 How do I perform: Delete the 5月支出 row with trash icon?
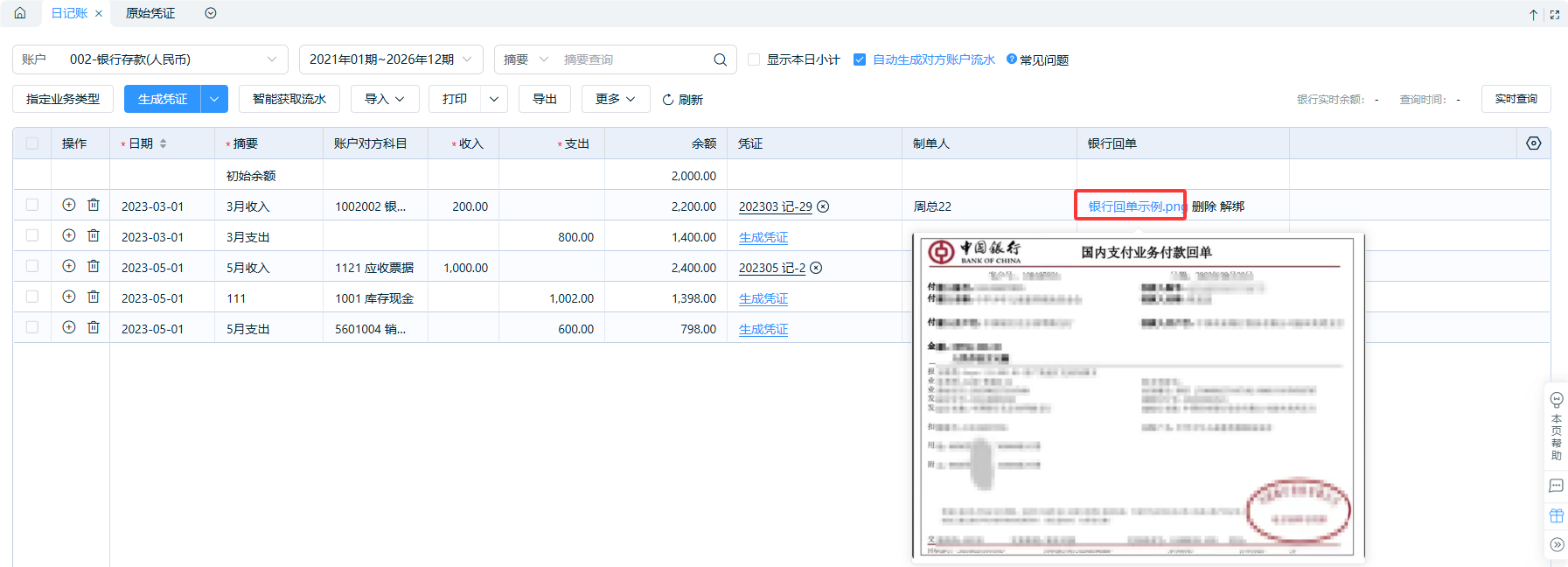click(94, 327)
